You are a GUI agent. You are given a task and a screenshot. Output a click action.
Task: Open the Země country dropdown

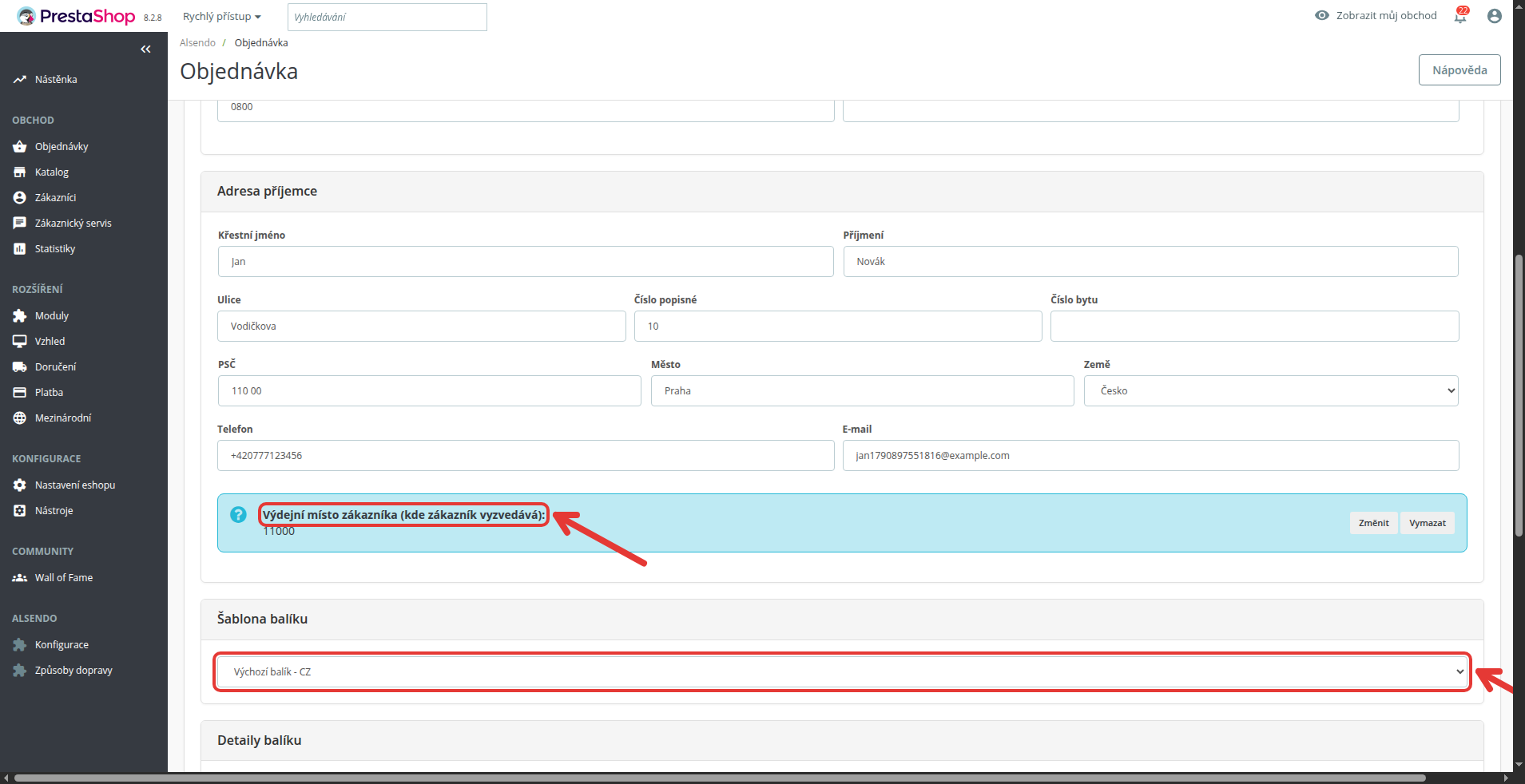[x=1271, y=391]
